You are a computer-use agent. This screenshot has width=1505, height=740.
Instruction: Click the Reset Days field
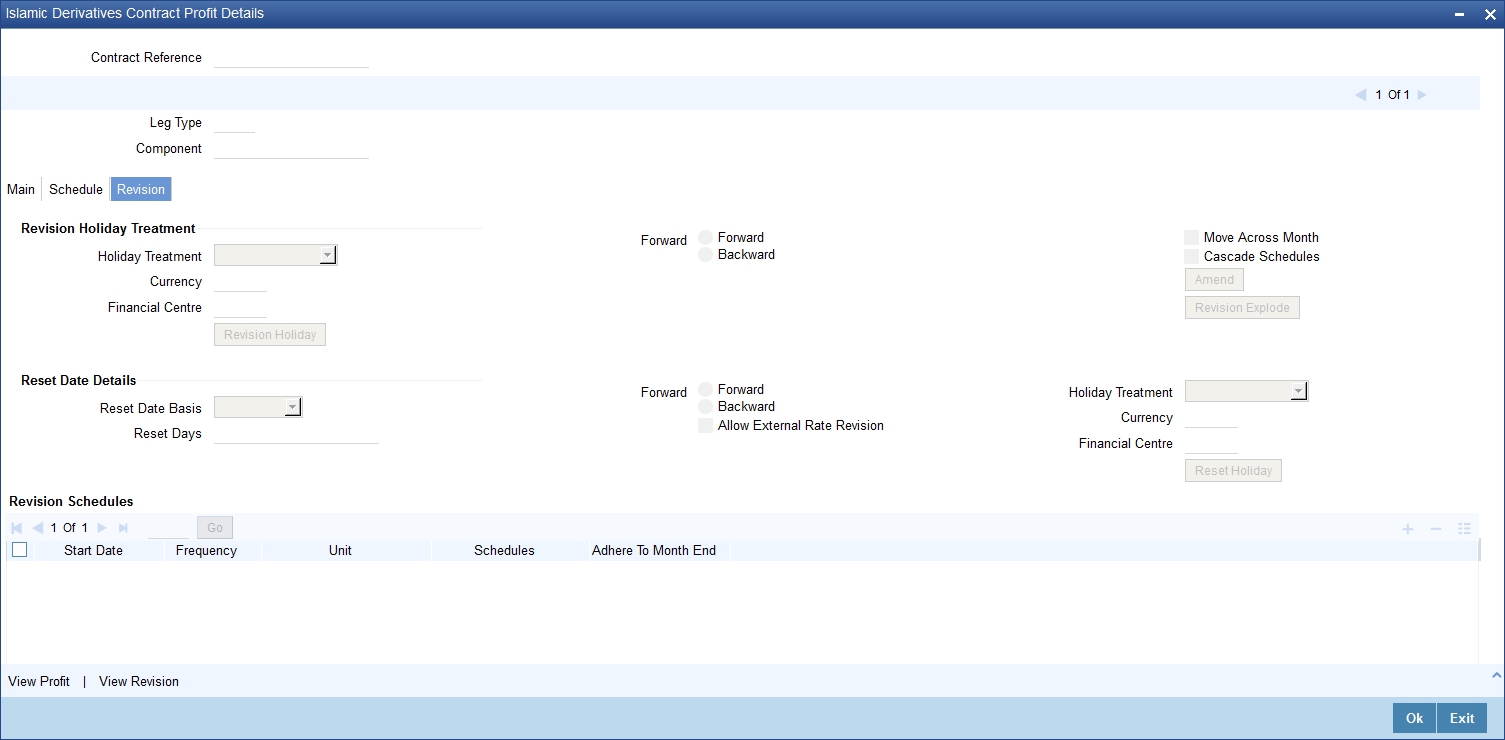pos(296,434)
